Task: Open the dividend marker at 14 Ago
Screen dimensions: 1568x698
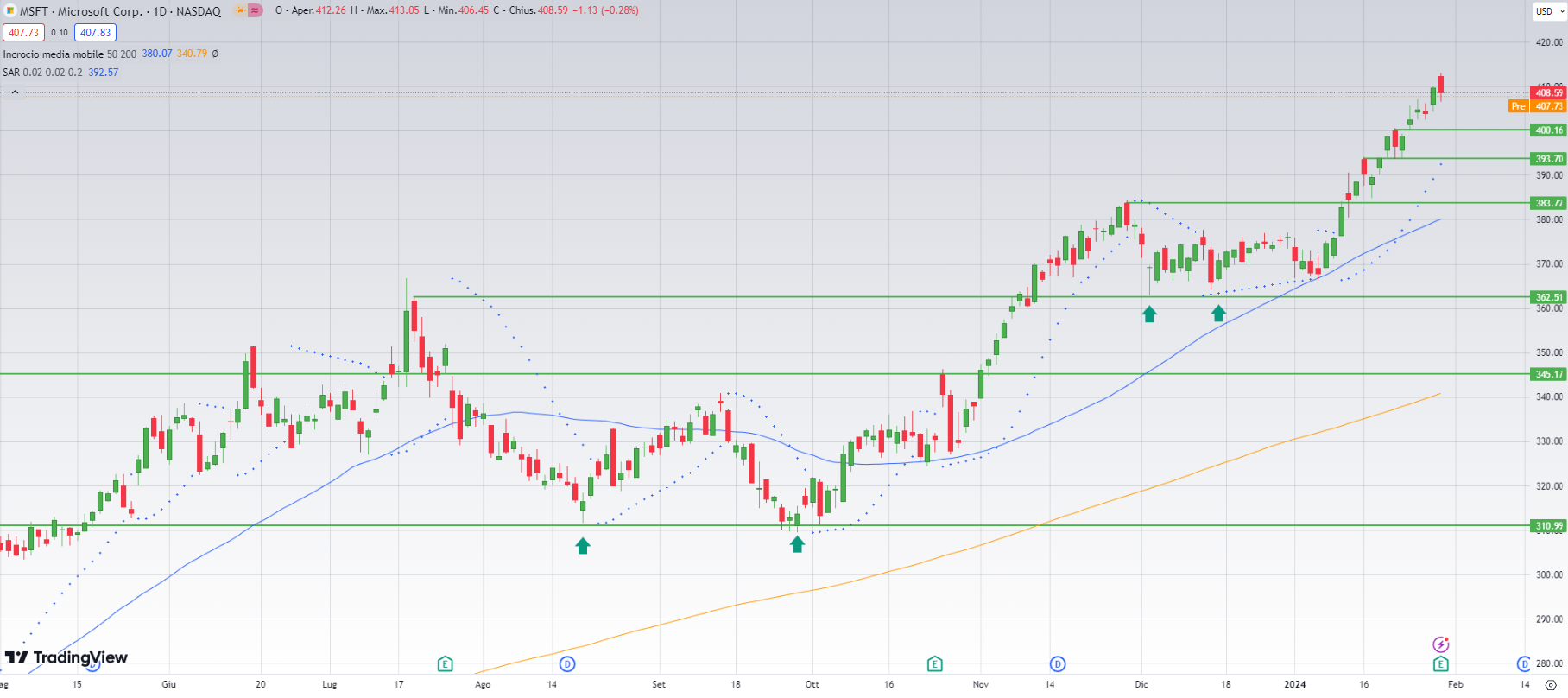Action: coord(567,663)
